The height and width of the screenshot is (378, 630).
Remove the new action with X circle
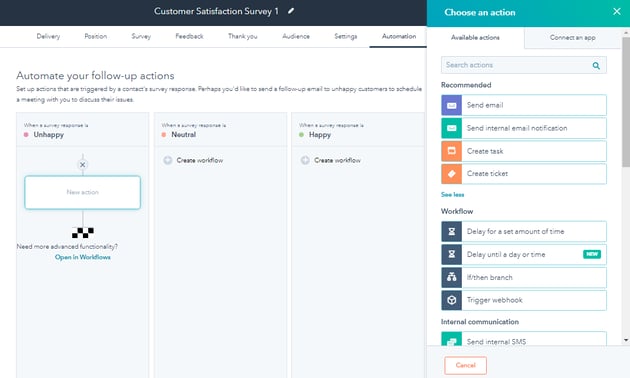point(82,165)
